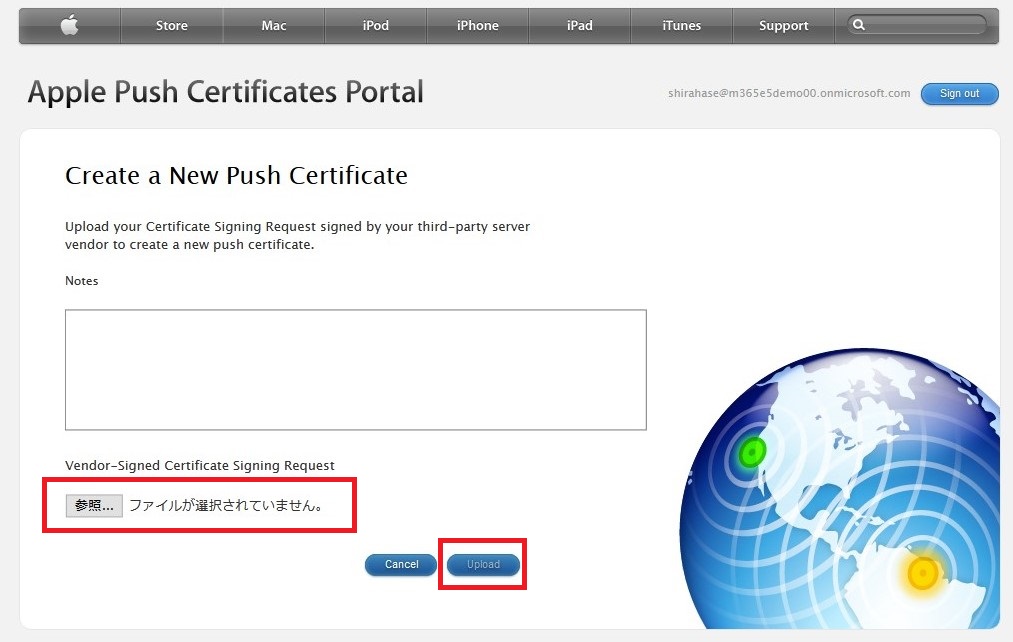The image size is (1013, 642).
Task: Sign out of the portal
Action: 959,94
